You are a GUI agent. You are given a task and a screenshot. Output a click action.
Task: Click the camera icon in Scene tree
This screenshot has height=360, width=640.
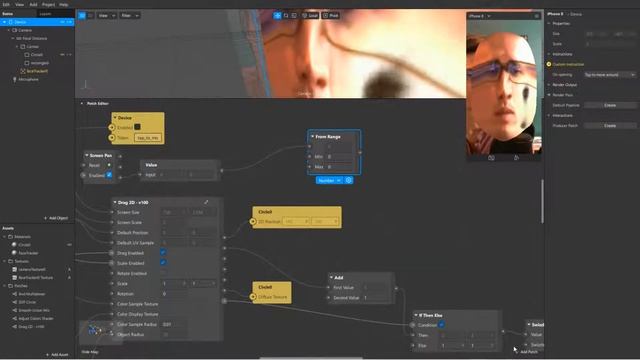[x=15, y=30]
